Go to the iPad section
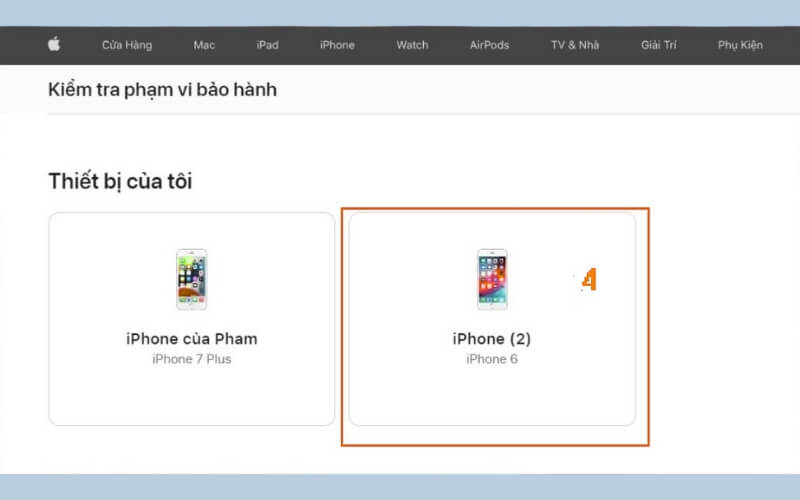This screenshot has height=500, width=800. [x=267, y=45]
